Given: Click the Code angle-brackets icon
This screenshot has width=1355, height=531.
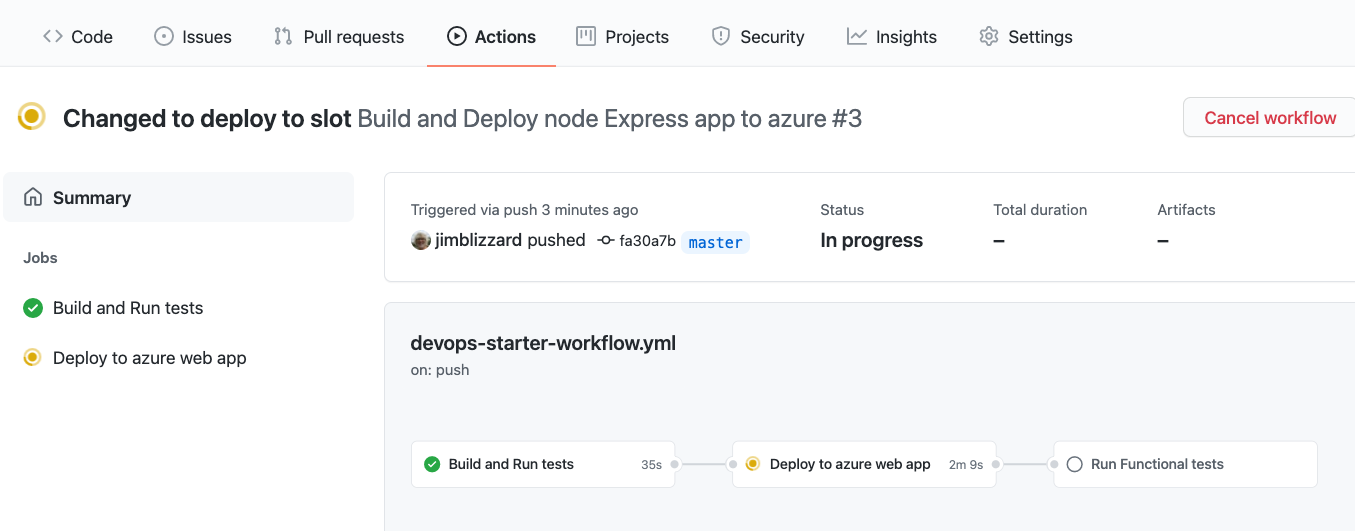Looking at the screenshot, I should coord(53,37).
